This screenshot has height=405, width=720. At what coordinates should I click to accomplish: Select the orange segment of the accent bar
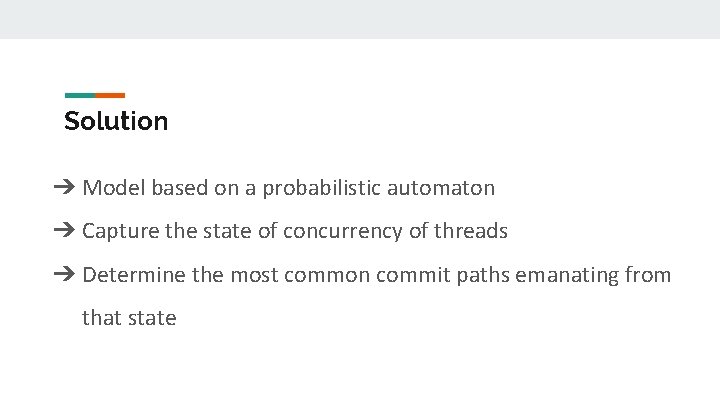pyautogui.click(x=110, y=96)
